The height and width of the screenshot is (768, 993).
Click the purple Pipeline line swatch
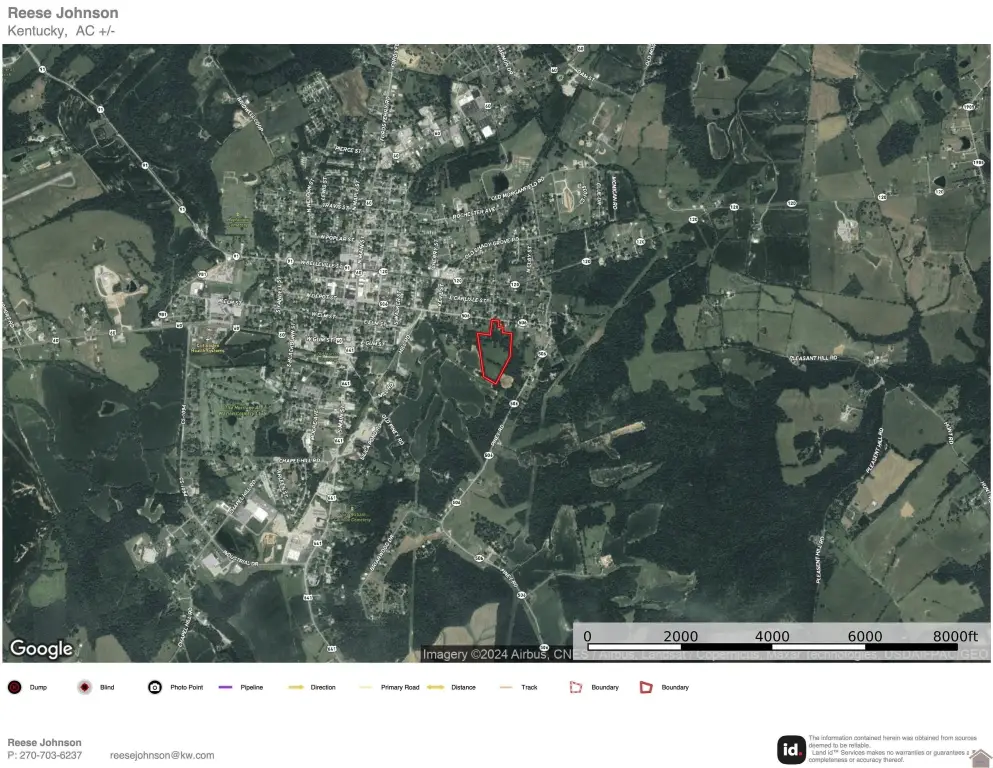[225, 688]
